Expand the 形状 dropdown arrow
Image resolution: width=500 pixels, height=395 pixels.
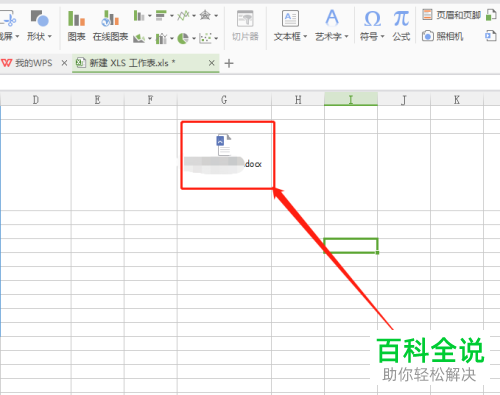(x=50, y=36)
